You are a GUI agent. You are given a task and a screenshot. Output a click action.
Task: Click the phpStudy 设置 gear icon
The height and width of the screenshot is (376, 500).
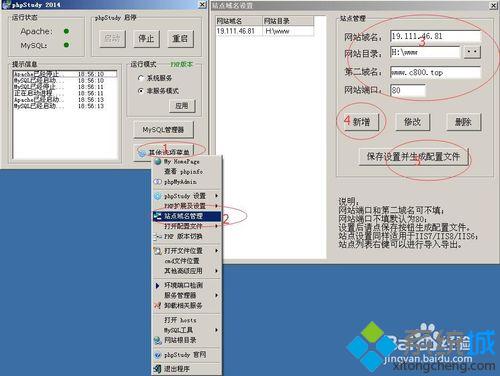158,196
